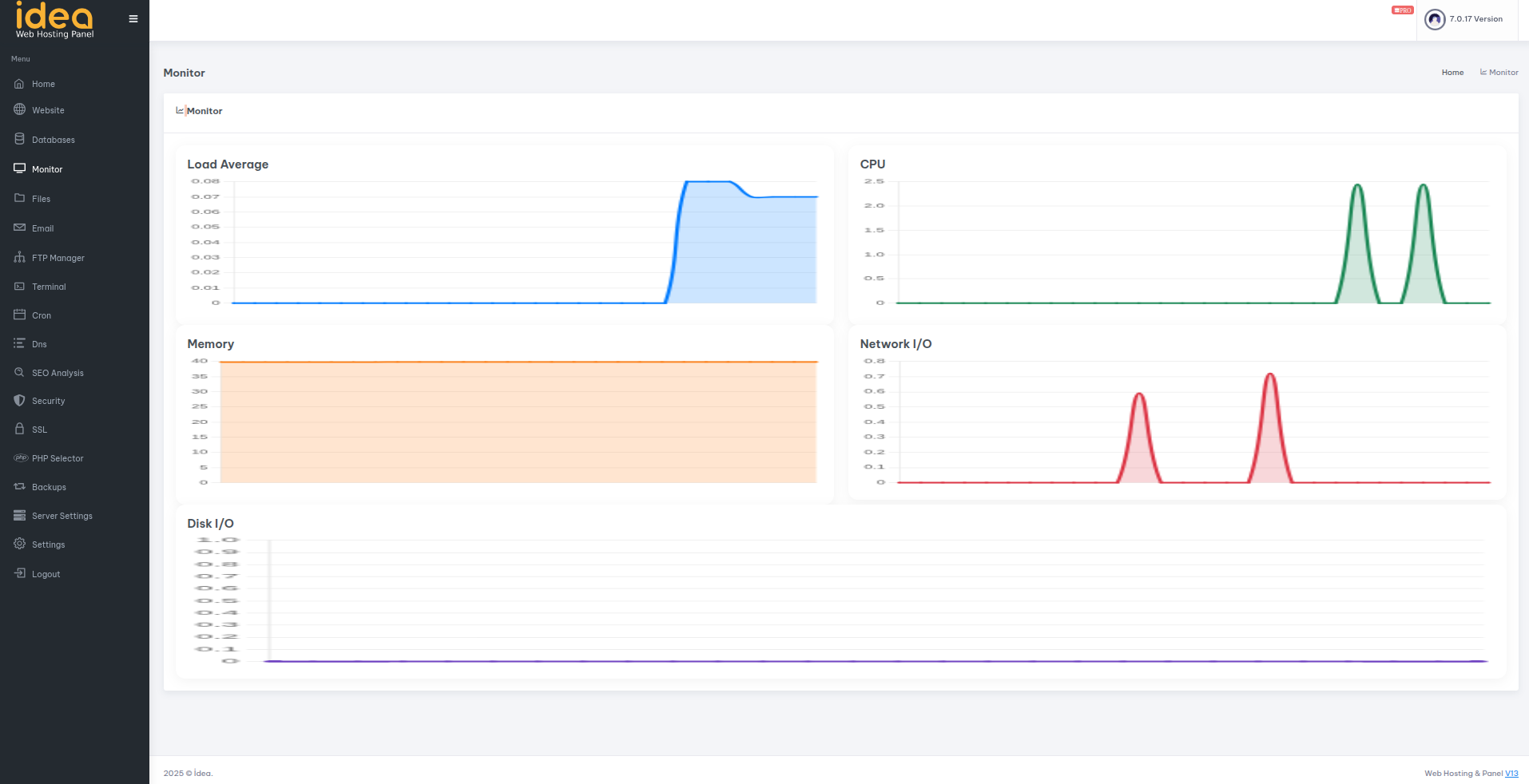
Task: Open the Cron job scheduler
Action: click(x=41, y=315)
